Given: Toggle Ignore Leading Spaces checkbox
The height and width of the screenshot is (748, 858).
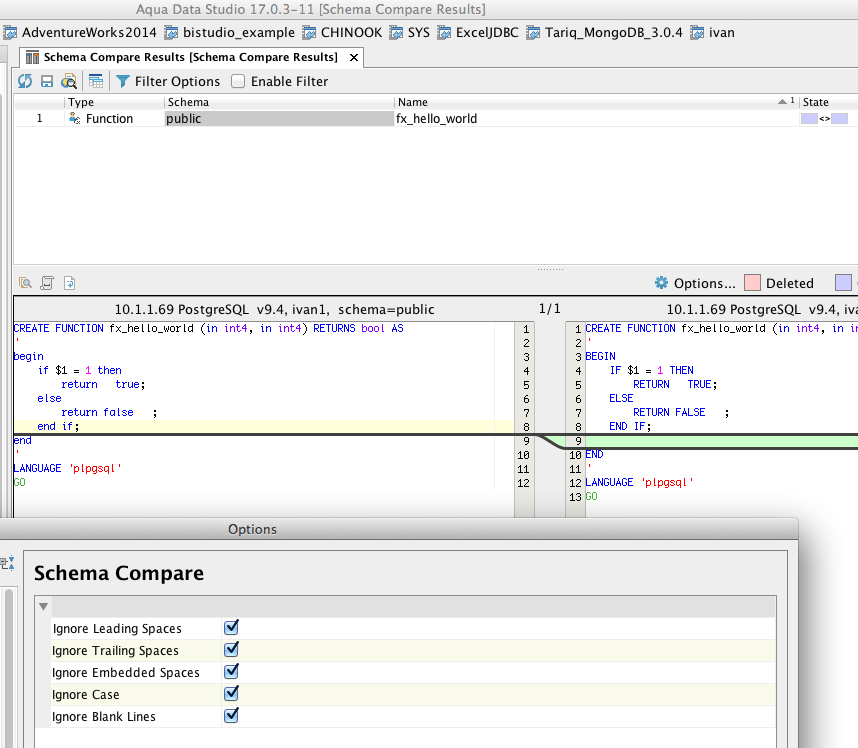Looking at the screenshot, I should [231, 627].
